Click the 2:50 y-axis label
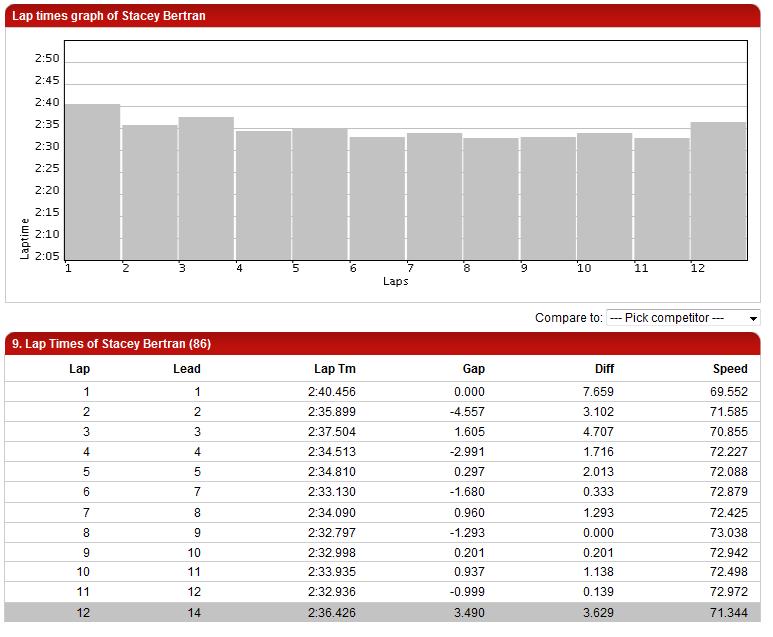 point(47,58)
